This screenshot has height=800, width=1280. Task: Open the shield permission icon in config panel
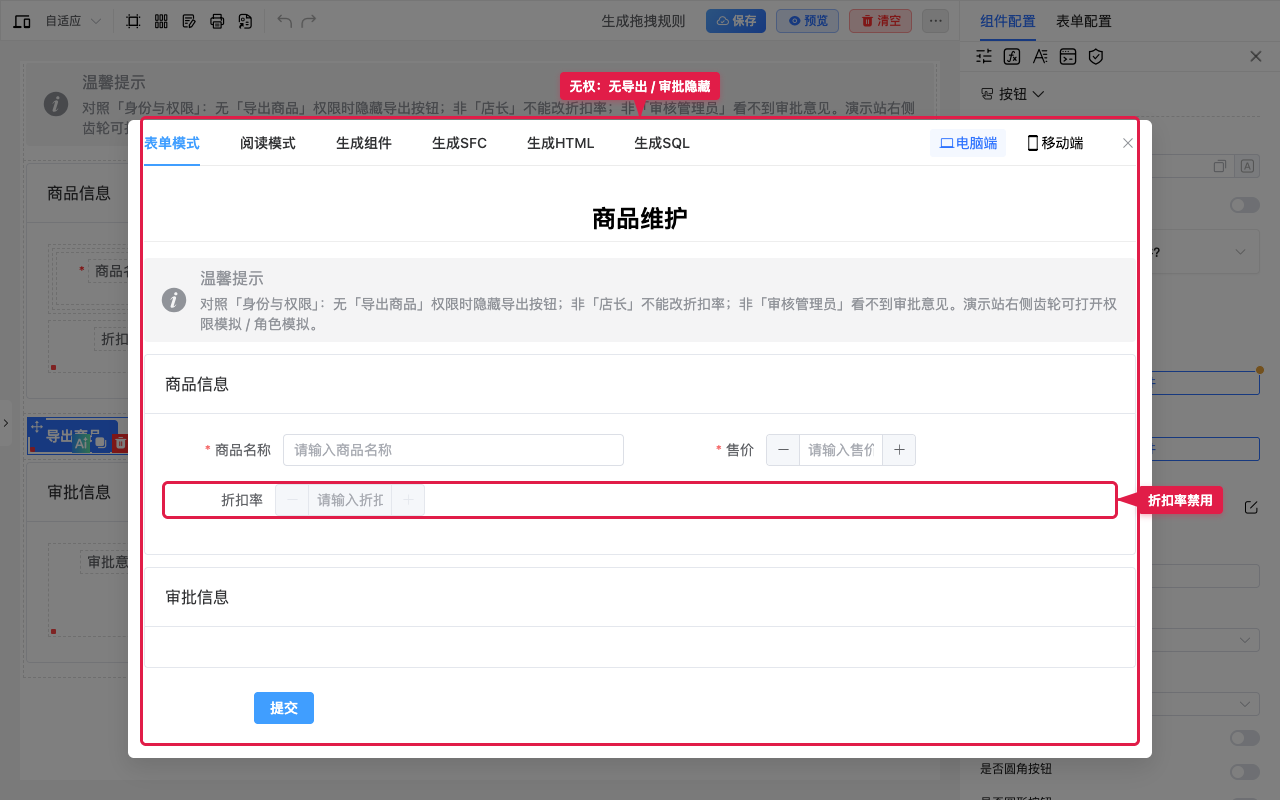[x=1096, y=57]
